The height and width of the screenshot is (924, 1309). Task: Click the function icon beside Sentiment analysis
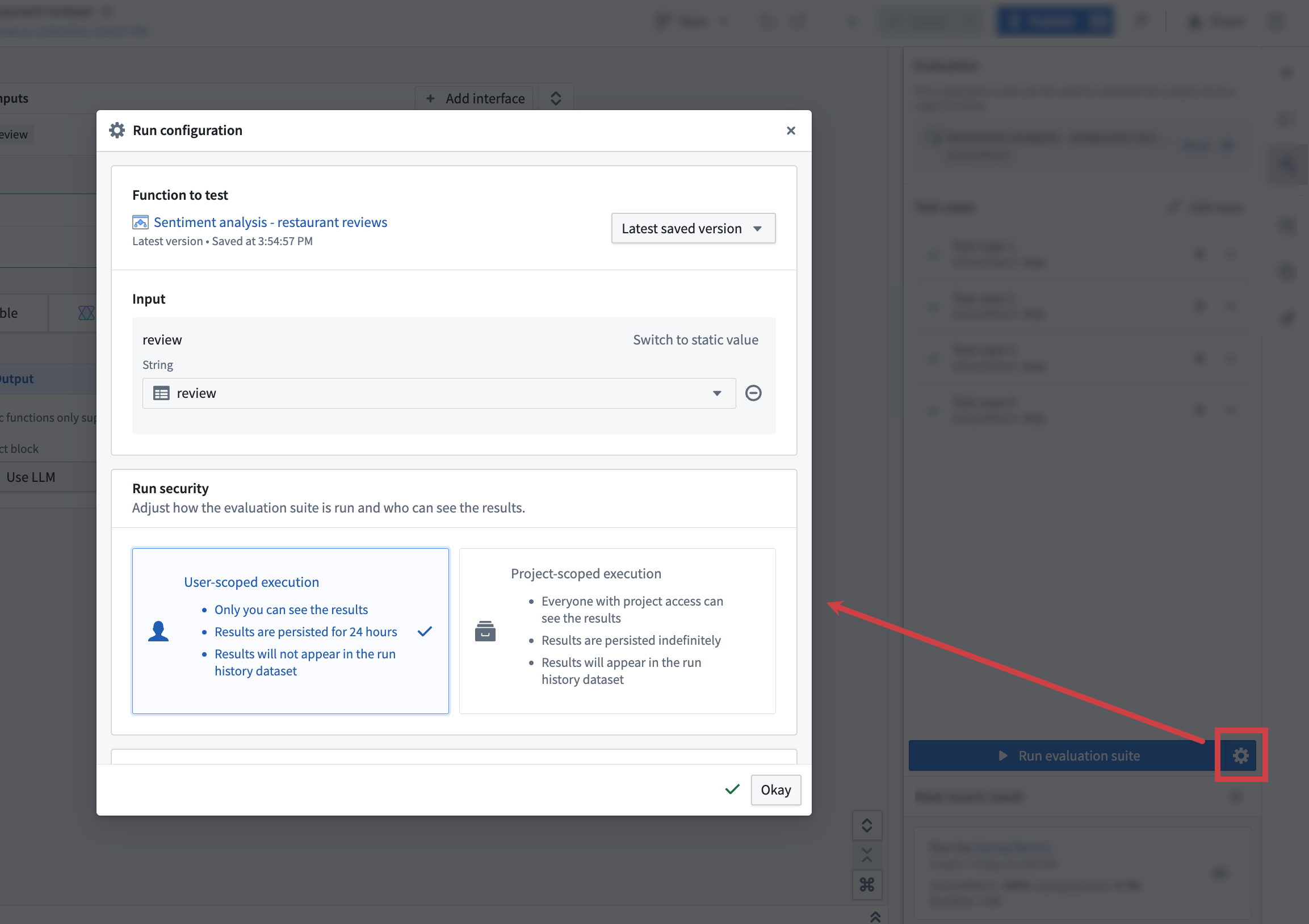point(140,222)
